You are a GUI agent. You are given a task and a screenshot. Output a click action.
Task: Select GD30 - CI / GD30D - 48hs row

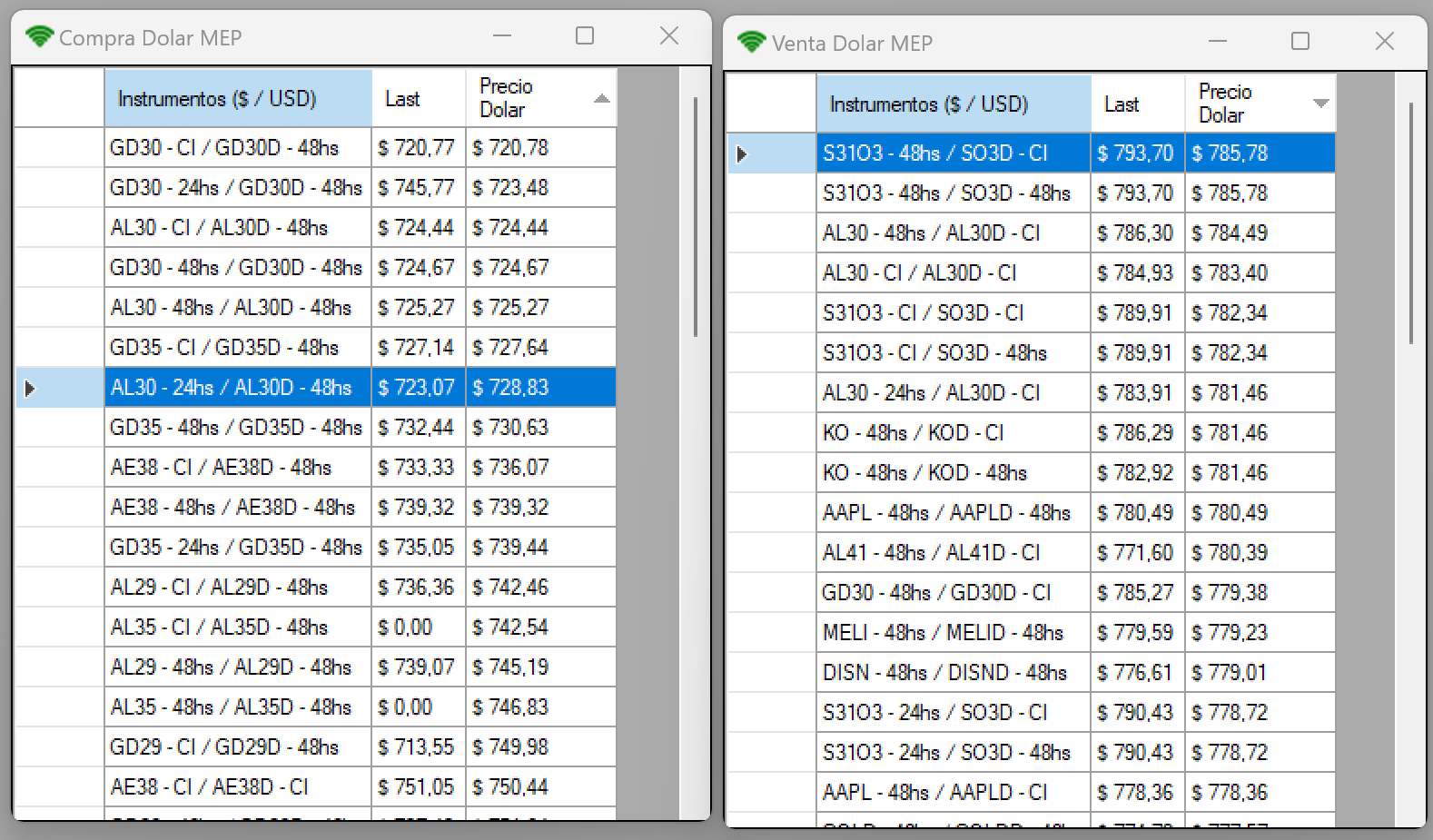pyautogui.click(x=315, y=147)
